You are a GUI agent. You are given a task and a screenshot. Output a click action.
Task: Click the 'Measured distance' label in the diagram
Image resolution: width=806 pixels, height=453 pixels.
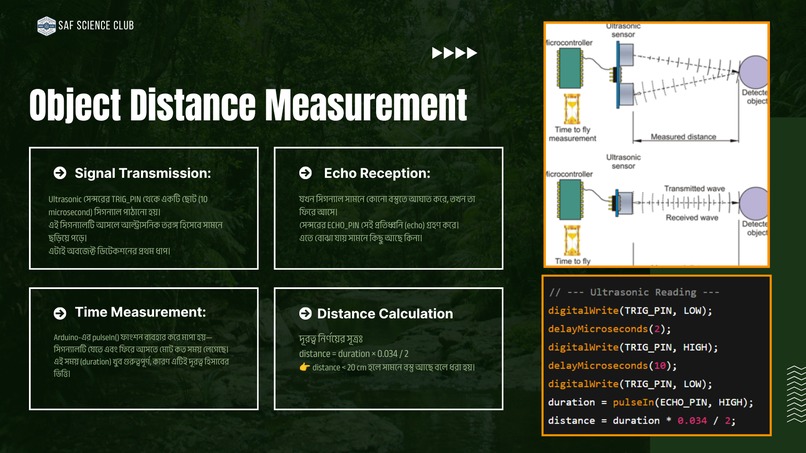point(683,137)
